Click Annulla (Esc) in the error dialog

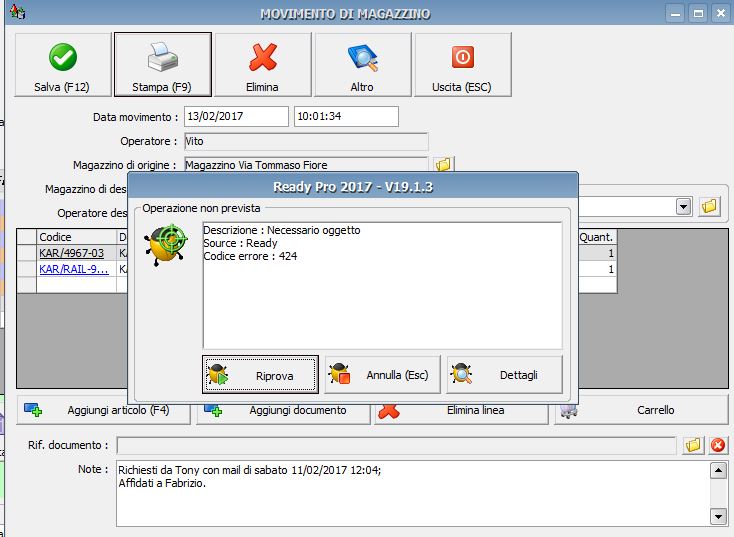[382, 375]
